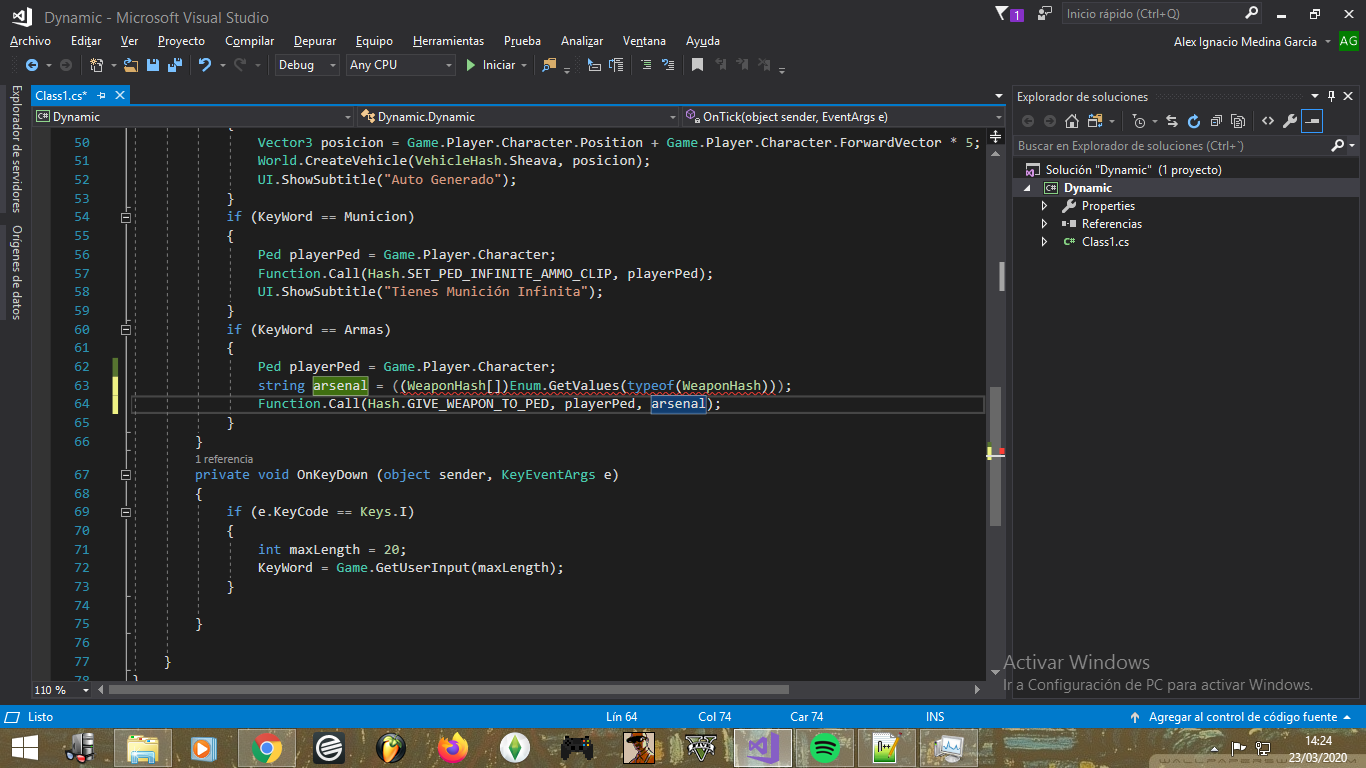The width and height of the screenshot is (1366, 768).
Task: Open the Orígenes de datos side tab
Action: pyautogui.click(x=16, y=272)
